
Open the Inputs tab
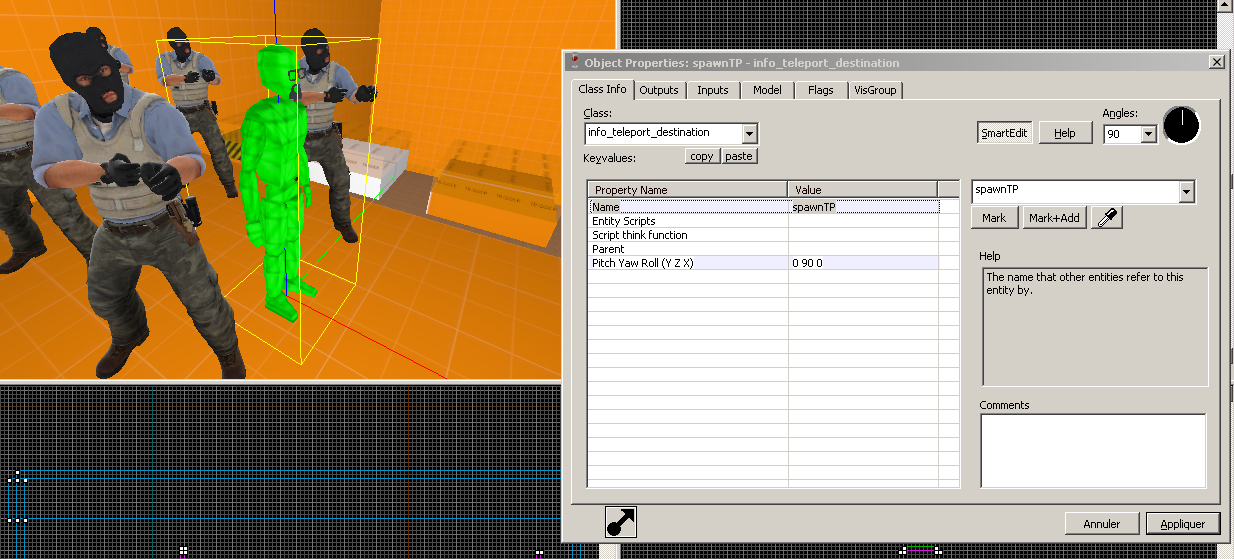712,90
